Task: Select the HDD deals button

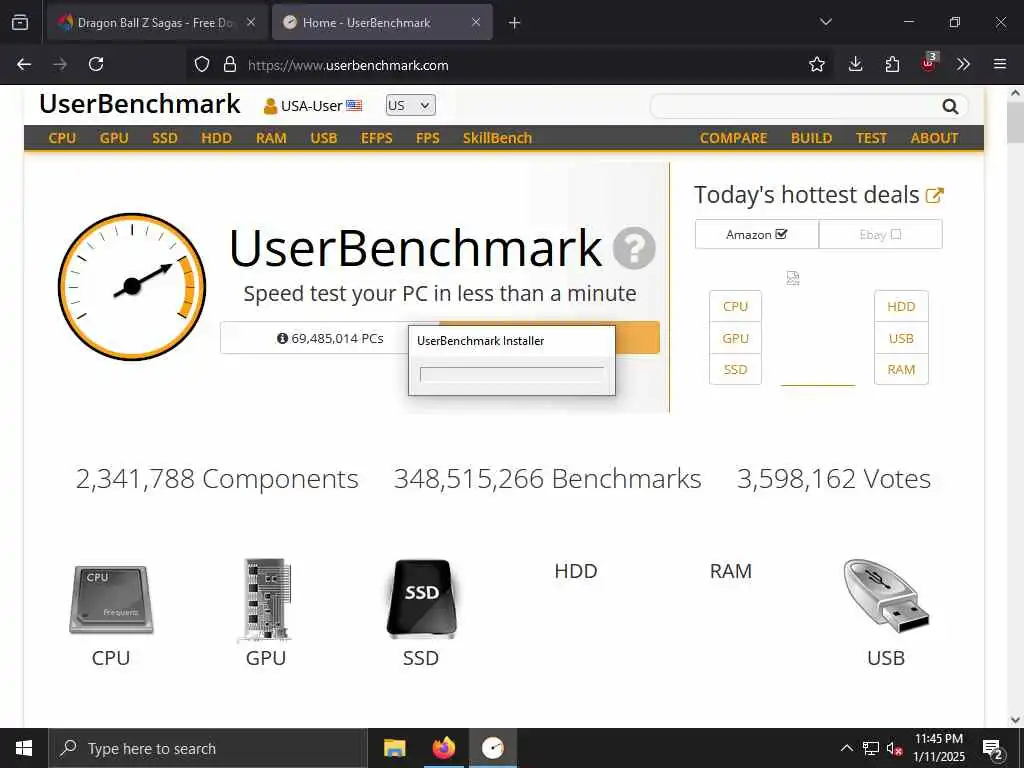Action: pos(901,306)
